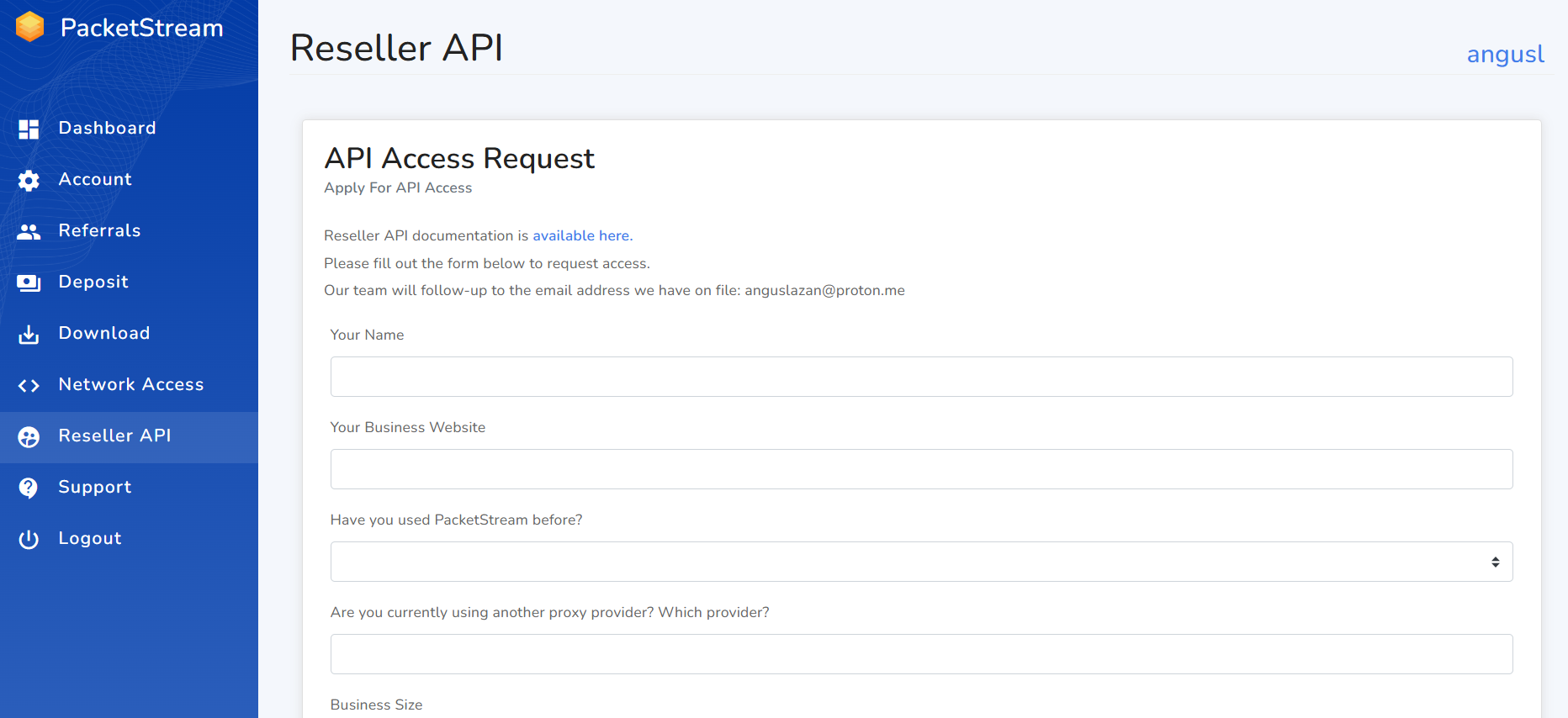
Task: Click the Network Access code brackets icon
Action: coord(29,385)
